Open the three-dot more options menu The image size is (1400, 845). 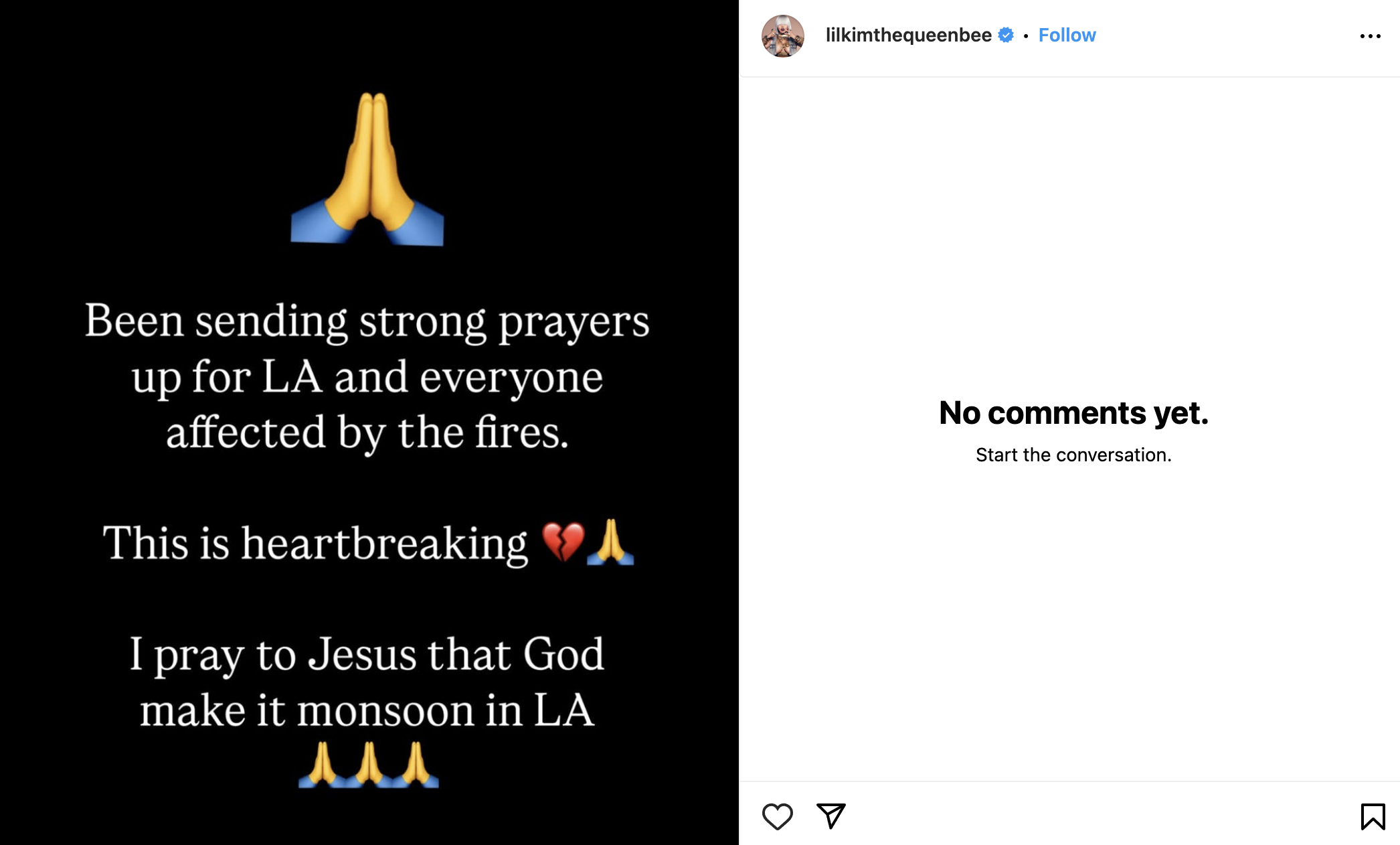(x=1370, y=36)
